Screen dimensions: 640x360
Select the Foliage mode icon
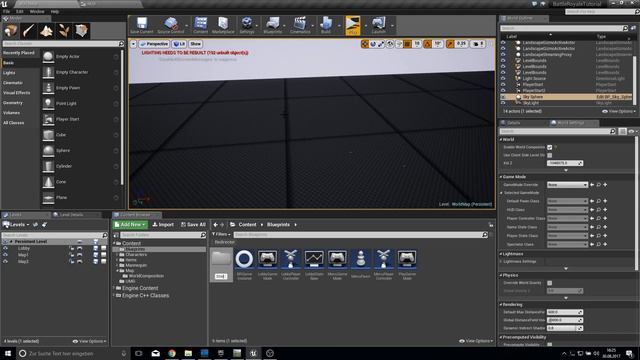64,31
